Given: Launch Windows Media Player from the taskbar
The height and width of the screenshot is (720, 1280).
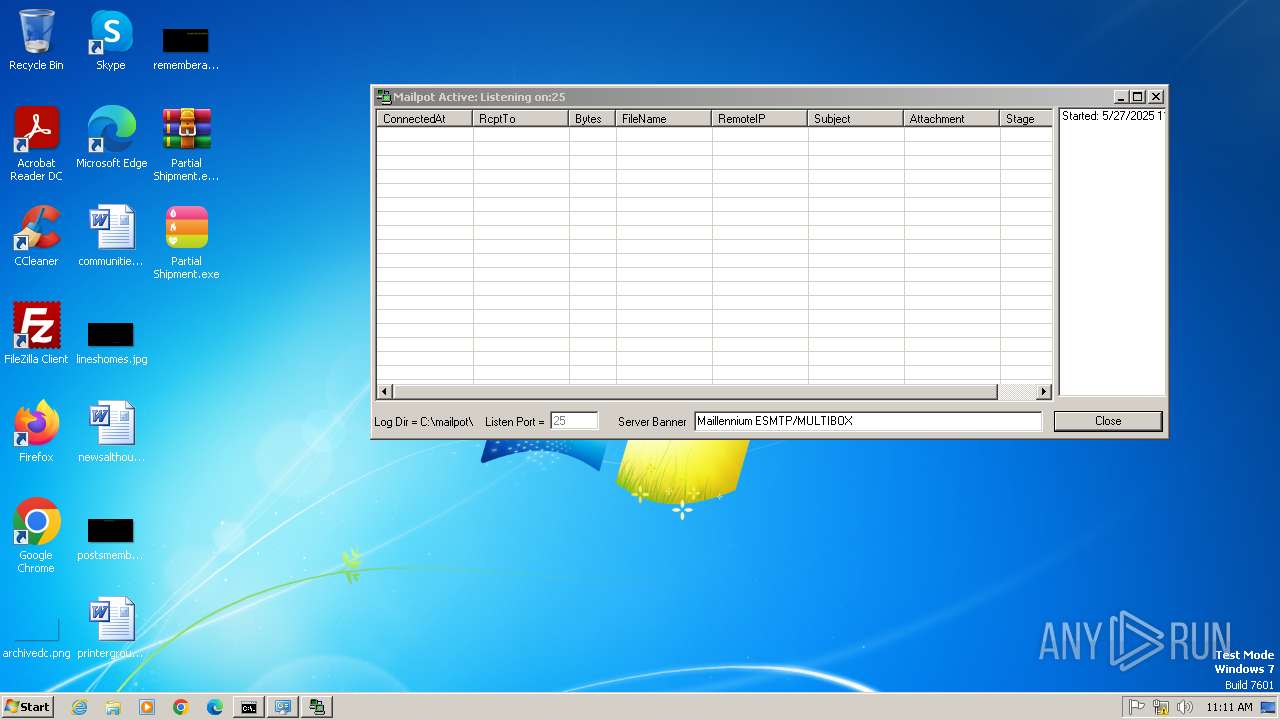Looking at the screenshot, I should coord(147,707).
